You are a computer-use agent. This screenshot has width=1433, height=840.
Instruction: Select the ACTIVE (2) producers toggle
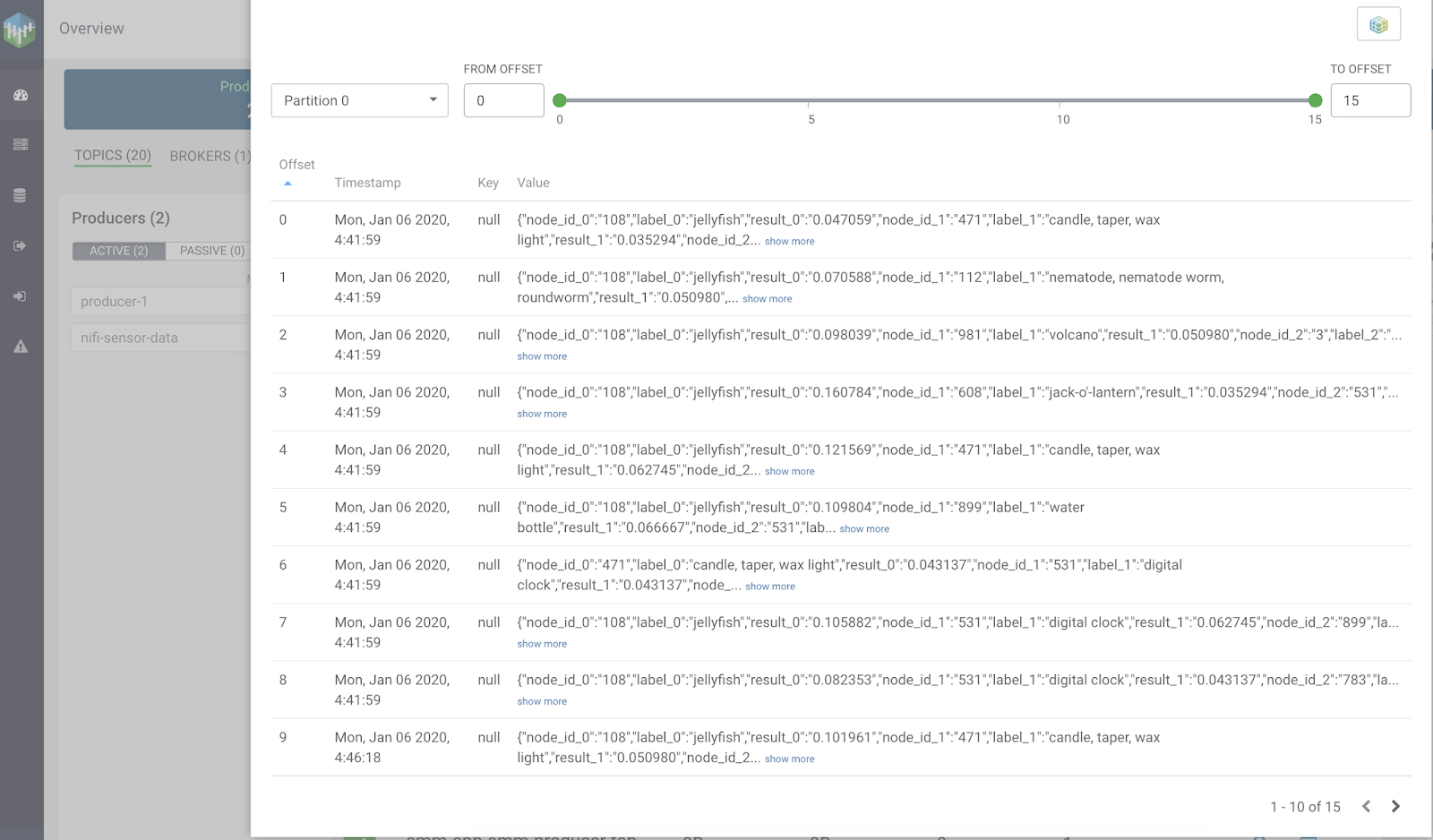click(x=118, y=251)
